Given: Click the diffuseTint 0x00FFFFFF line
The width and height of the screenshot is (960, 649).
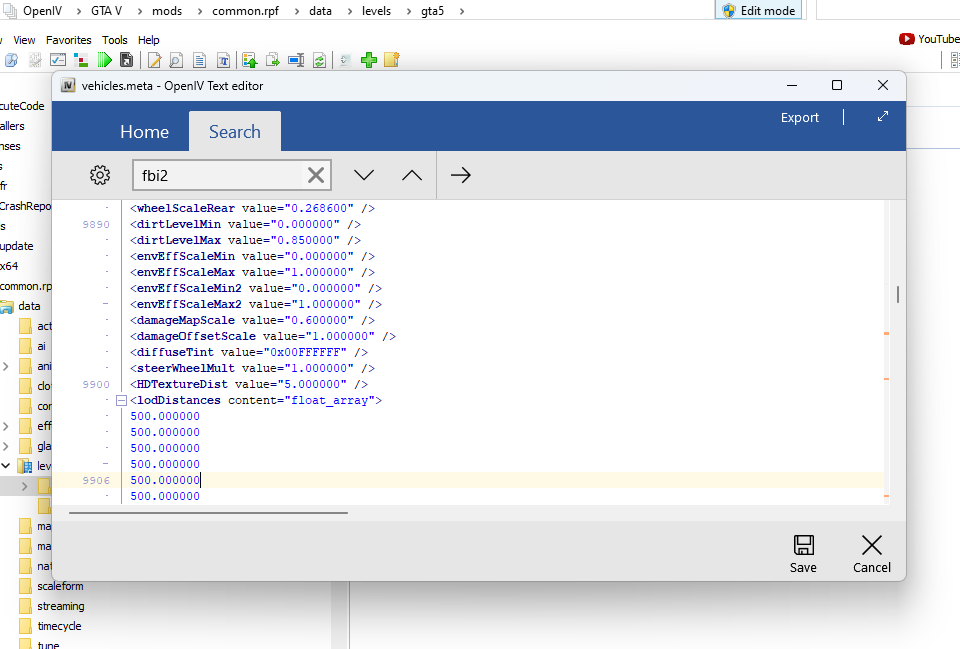Looking at the screenshot, I should (x=249, y=353).
